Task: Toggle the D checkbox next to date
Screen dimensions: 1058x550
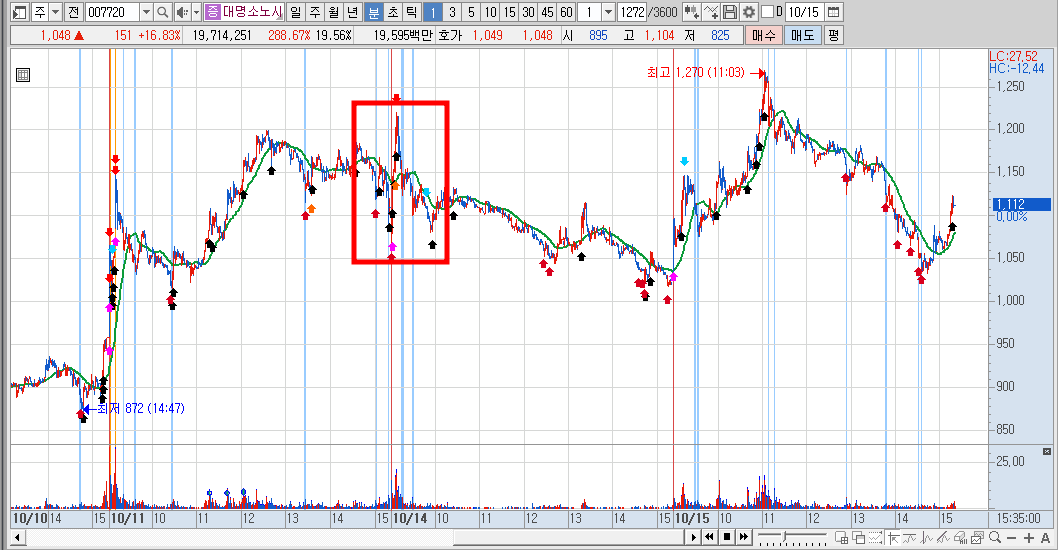Action: click(x=767, y=12)
